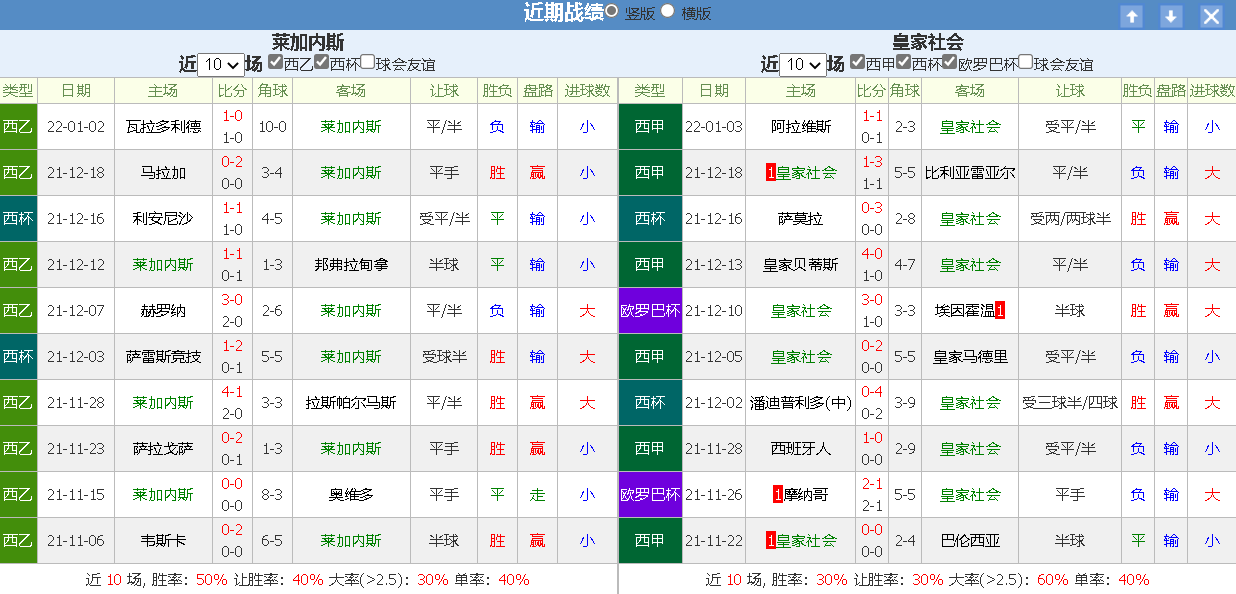Click 瓦拉多利德 team link
The width and height of the screenshot is (1236, 594).
pos(163,127)
